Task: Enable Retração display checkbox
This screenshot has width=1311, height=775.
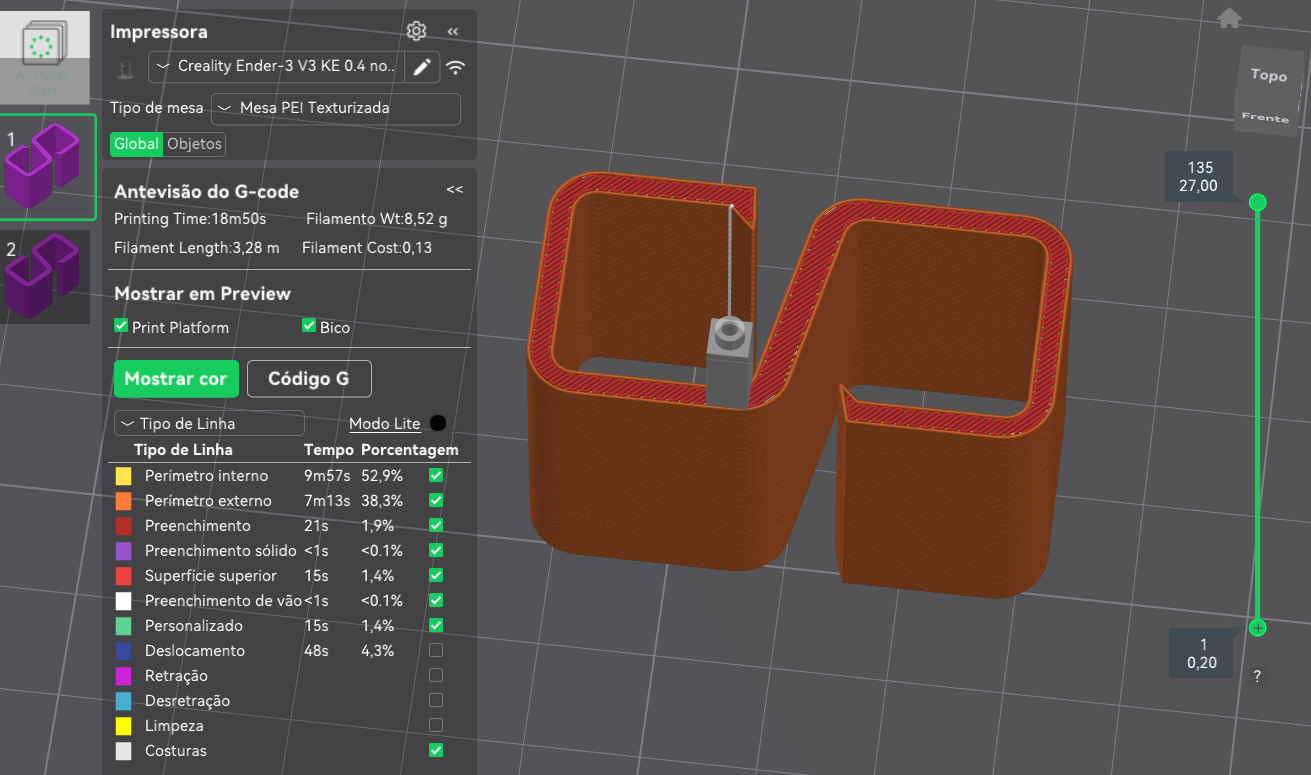Action: pos(436,676)
